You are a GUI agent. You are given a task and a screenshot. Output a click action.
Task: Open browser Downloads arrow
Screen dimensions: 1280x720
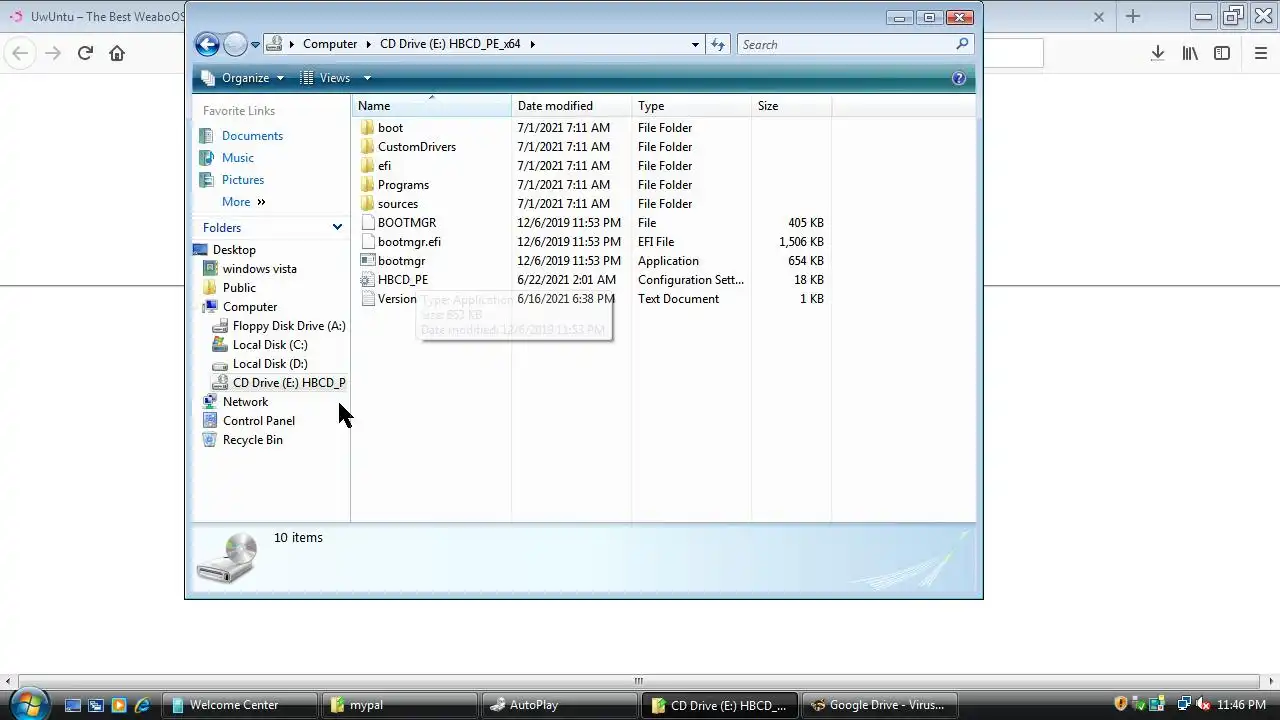(x=1158, y=53)
